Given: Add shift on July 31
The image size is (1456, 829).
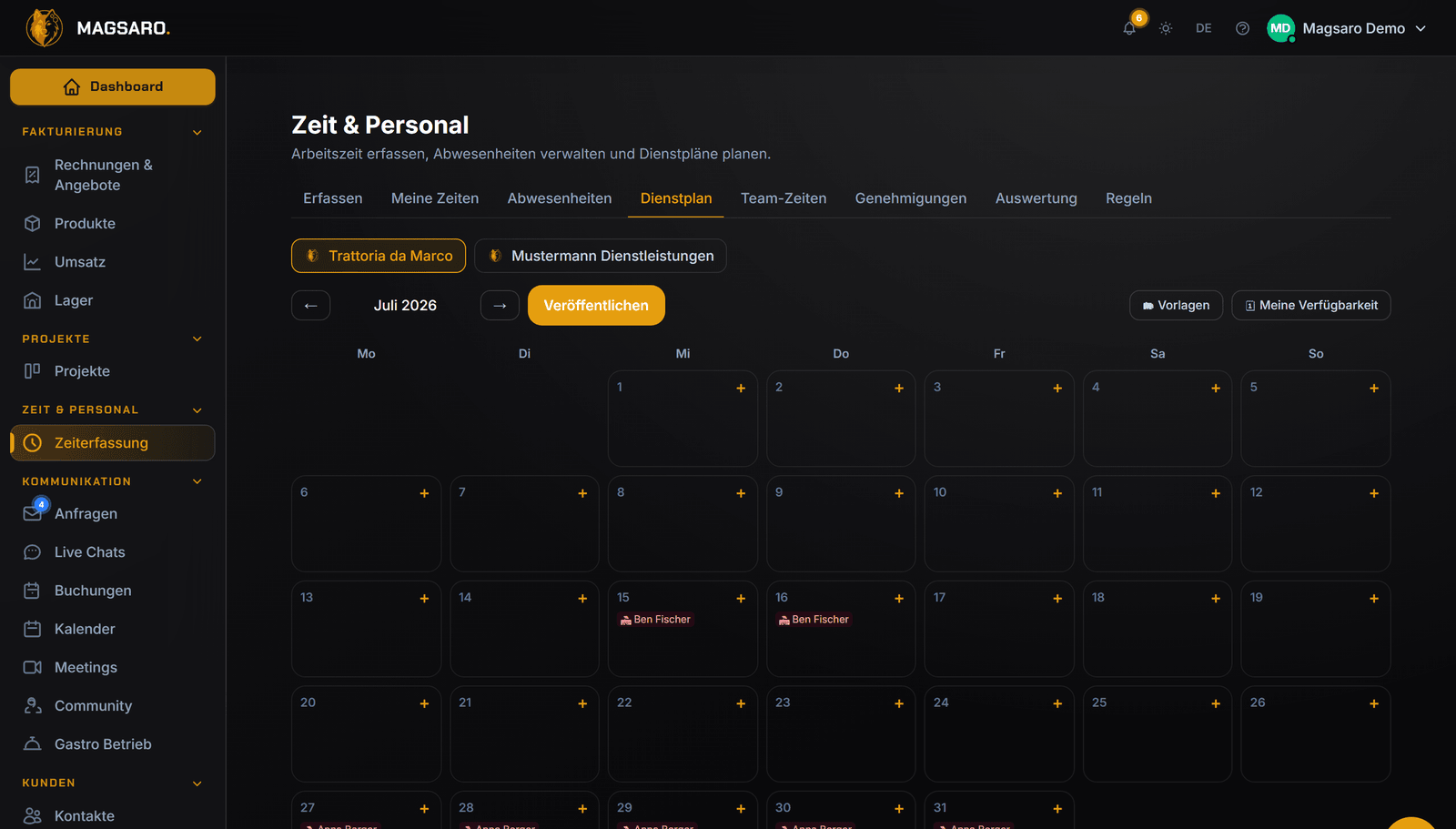Looking at the screenshot, I should pyautogui.click(x=1057, y=809).
